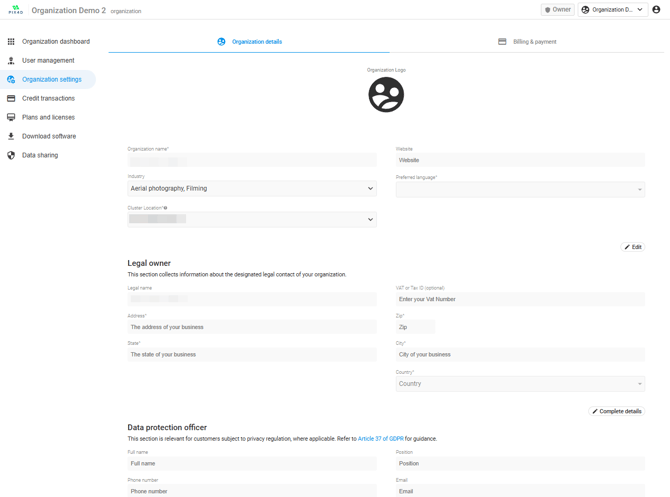
Task: Open Organization dashboard from sidebar
Action: pos(48,41)
